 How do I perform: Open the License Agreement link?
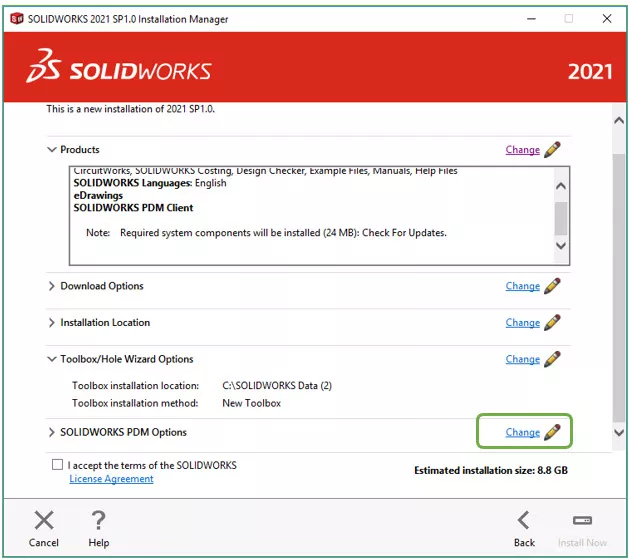pos(111,479)
